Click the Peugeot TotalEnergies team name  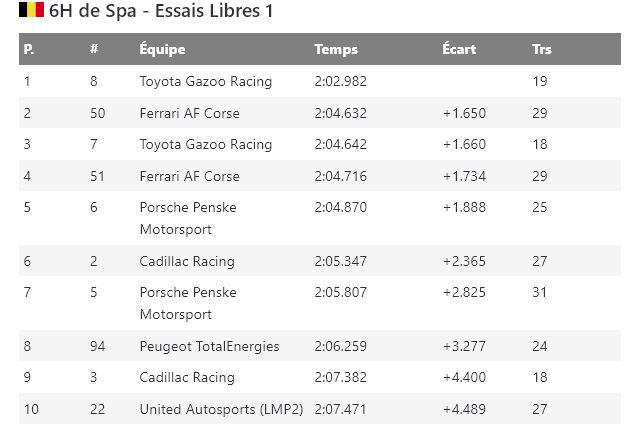(209, 346)
